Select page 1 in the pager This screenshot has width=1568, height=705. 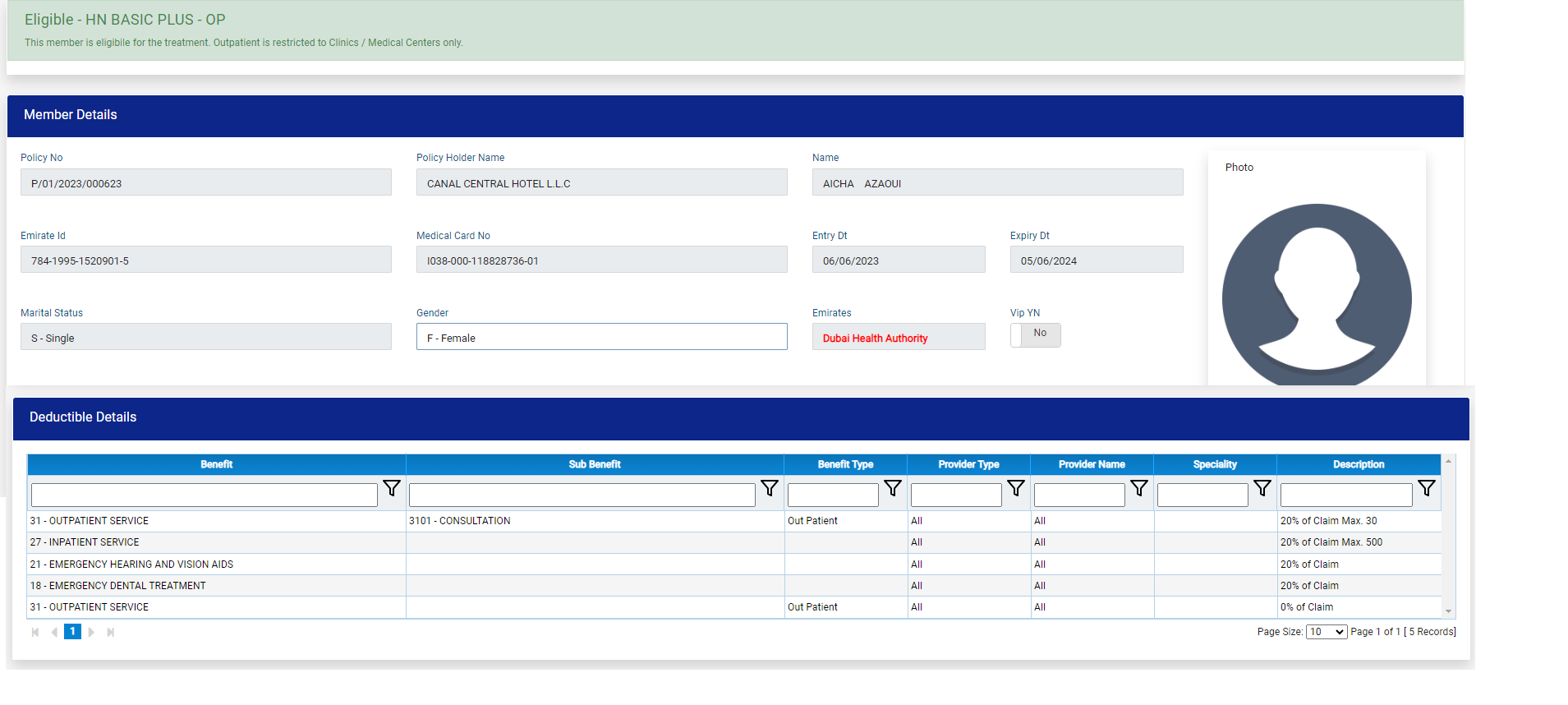(72, 632)
